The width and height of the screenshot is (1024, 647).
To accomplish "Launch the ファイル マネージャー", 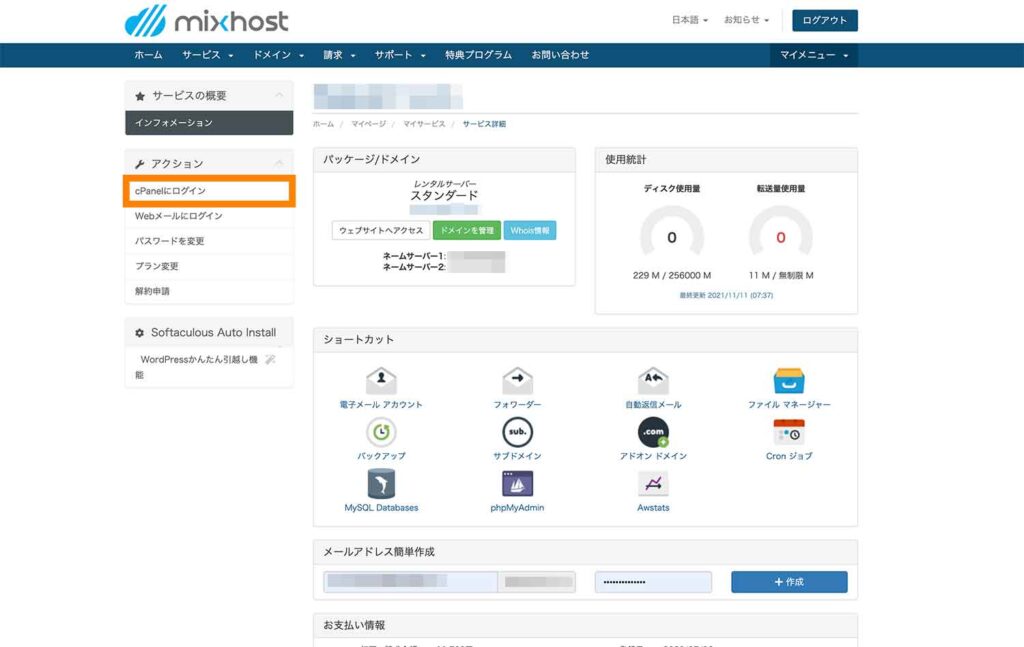I will (x=789, y=388).
